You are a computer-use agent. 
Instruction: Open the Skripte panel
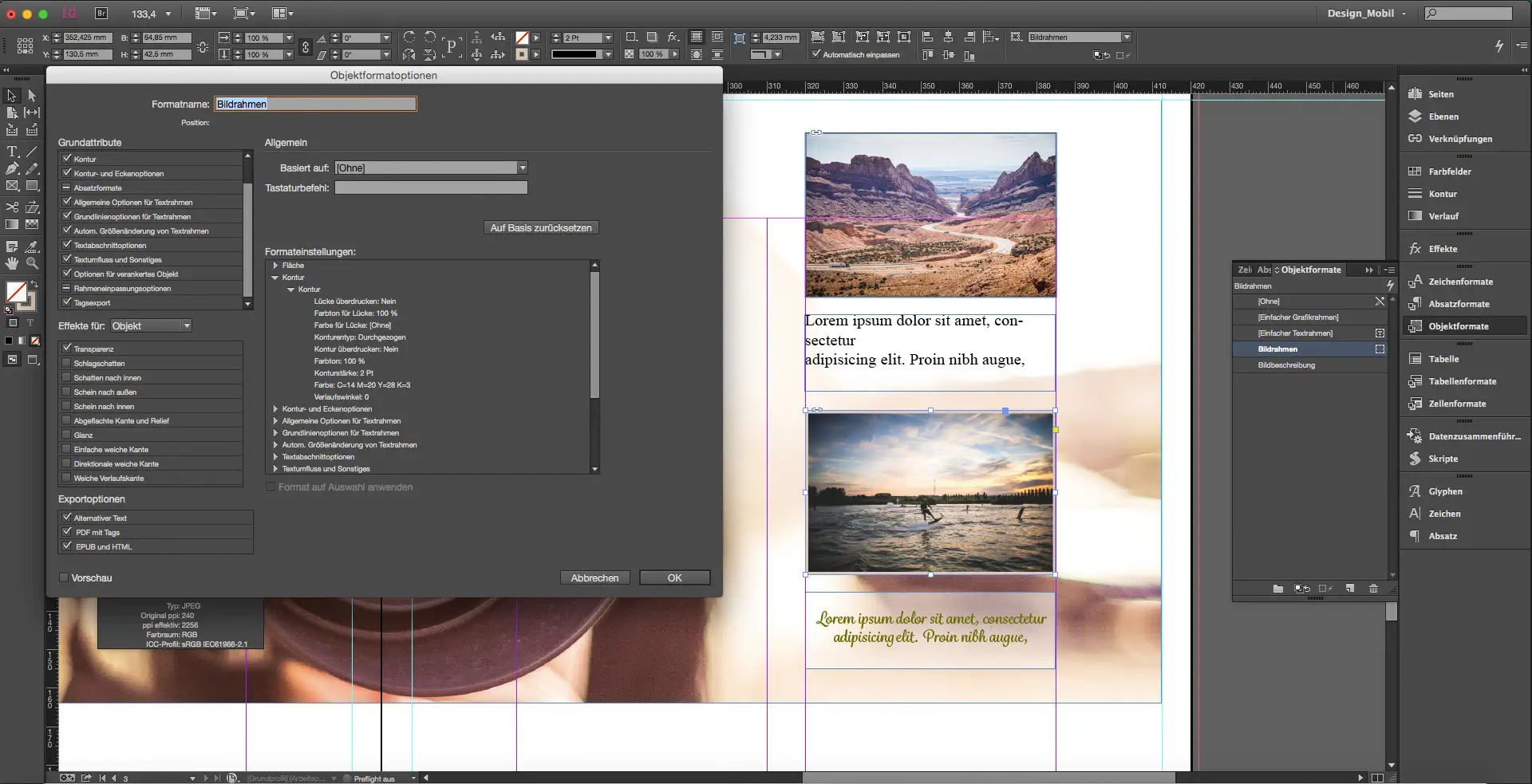click(x=1441, y=459)
